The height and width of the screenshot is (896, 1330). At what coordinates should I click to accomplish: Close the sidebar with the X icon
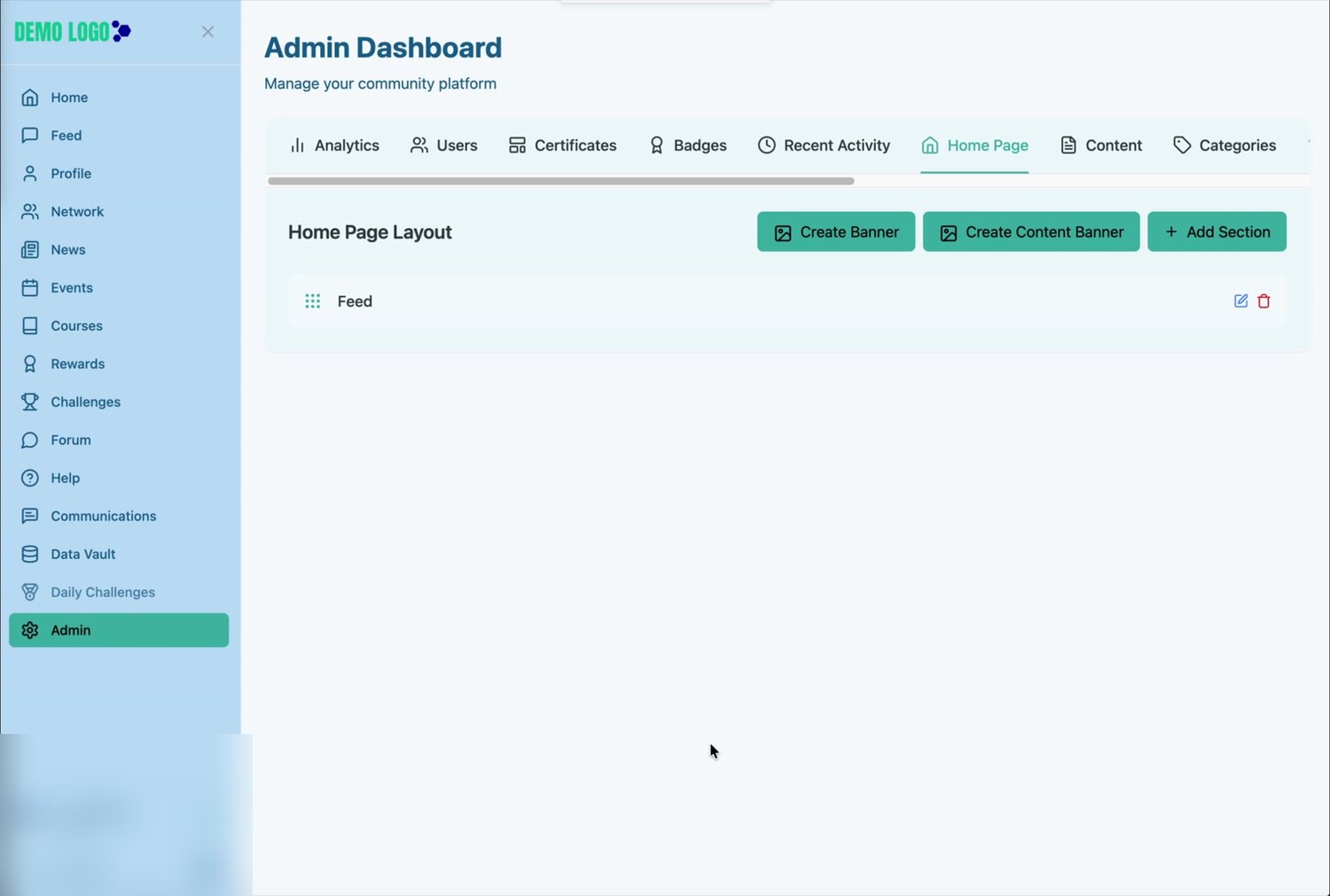(x=207, y=32)
